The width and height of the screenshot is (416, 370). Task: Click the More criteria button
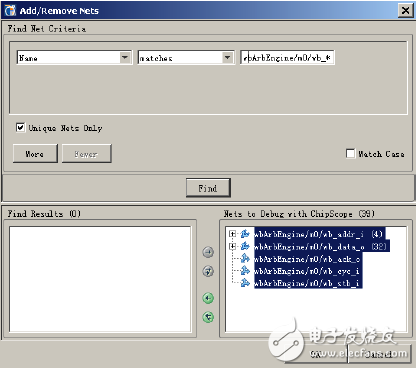[35, 154]
